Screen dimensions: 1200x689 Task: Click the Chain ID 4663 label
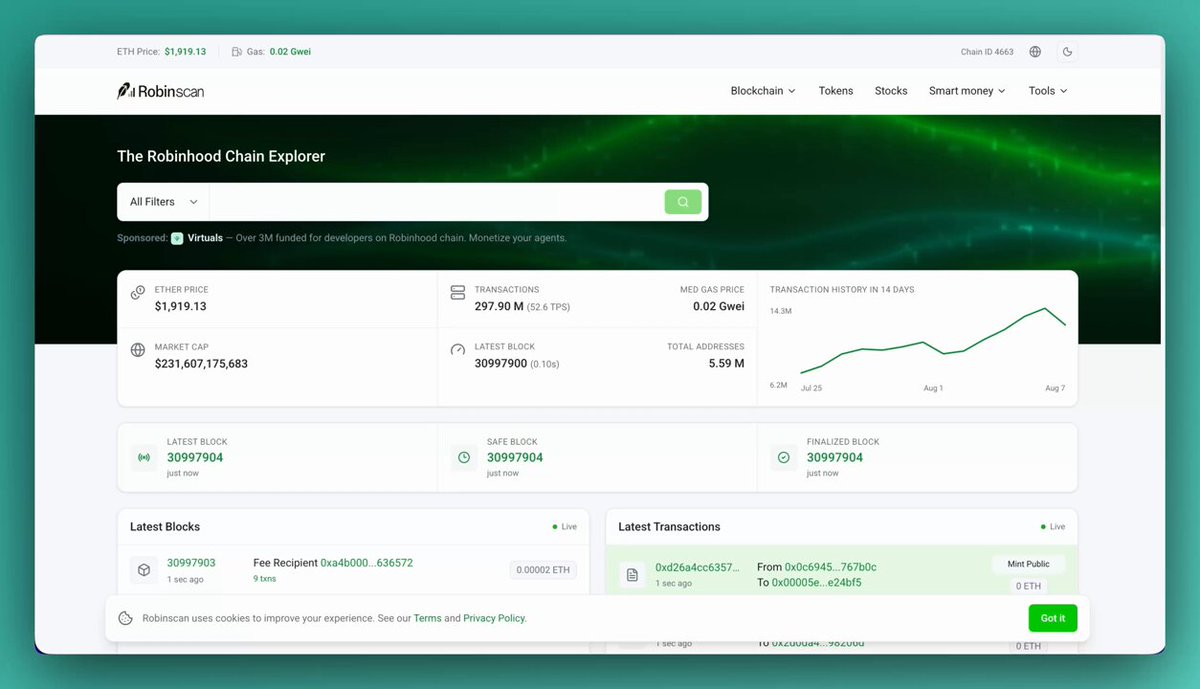987,52
